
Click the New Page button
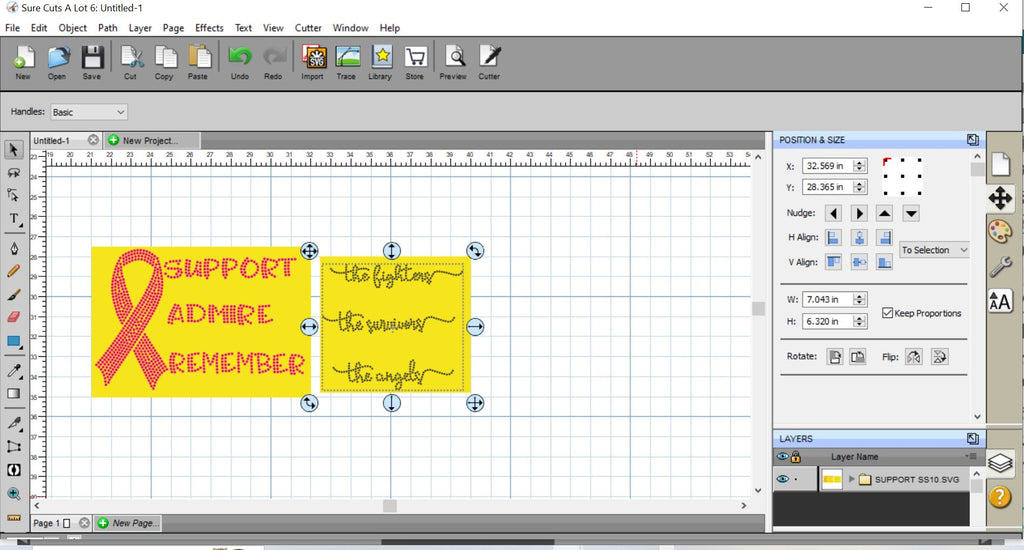[x=127, y=523]
